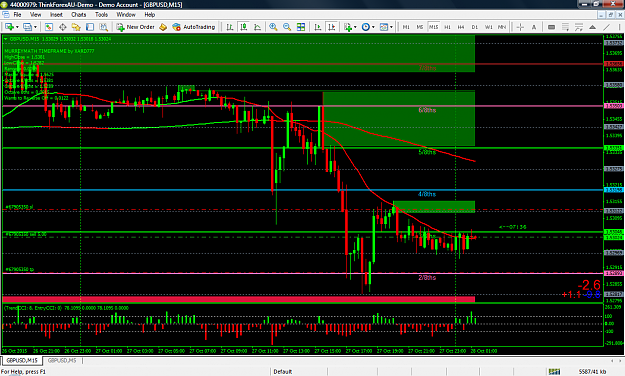Viewport: 625px width, 376px height.
Task: Toggle the Chart Shift icon
Action: click(x=331, y=27)
